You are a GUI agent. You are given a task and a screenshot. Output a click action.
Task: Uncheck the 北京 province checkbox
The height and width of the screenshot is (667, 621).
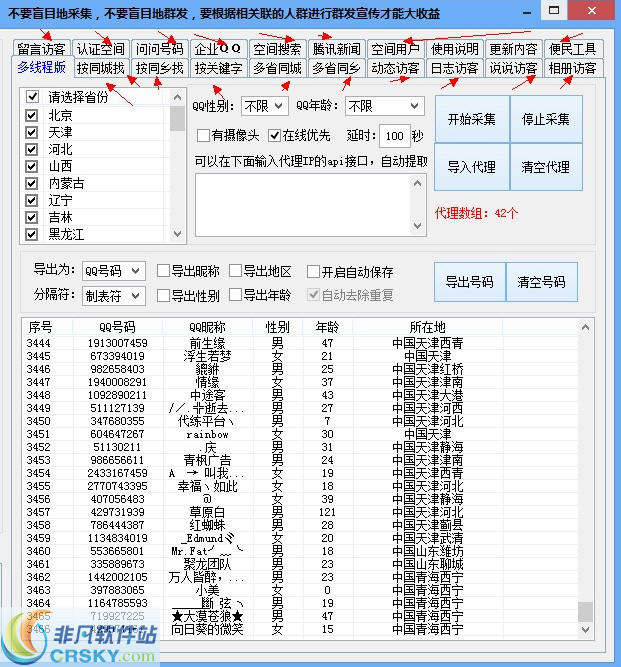coord(32,115)
